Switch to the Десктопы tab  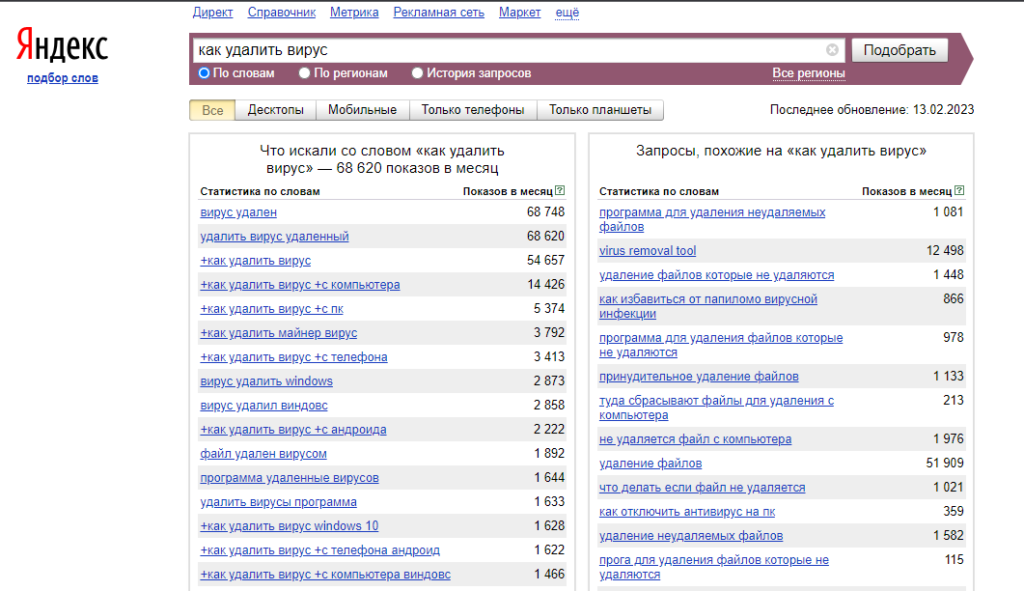276,110
